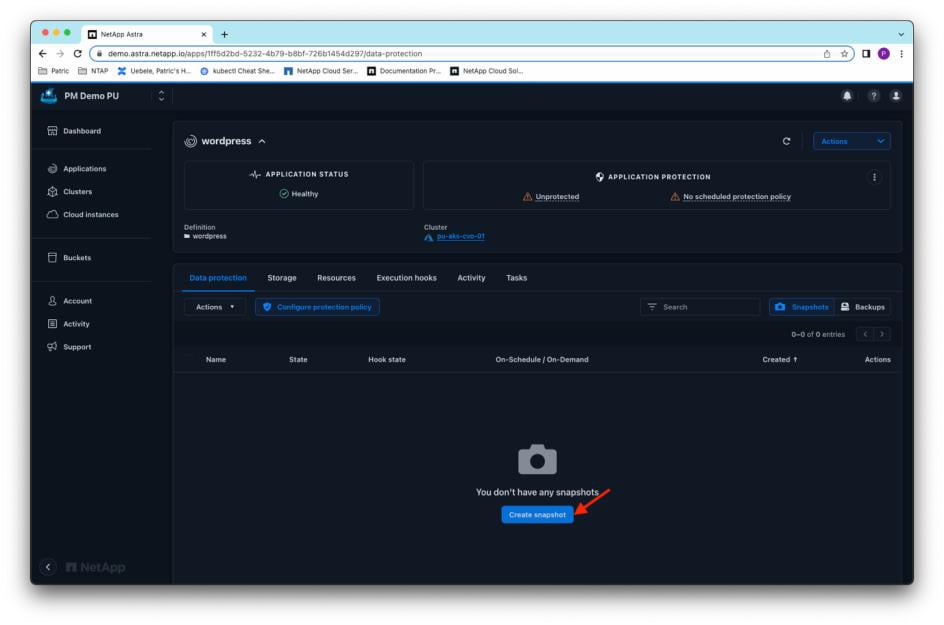Switch to the Resources tab

click(336, 278)
